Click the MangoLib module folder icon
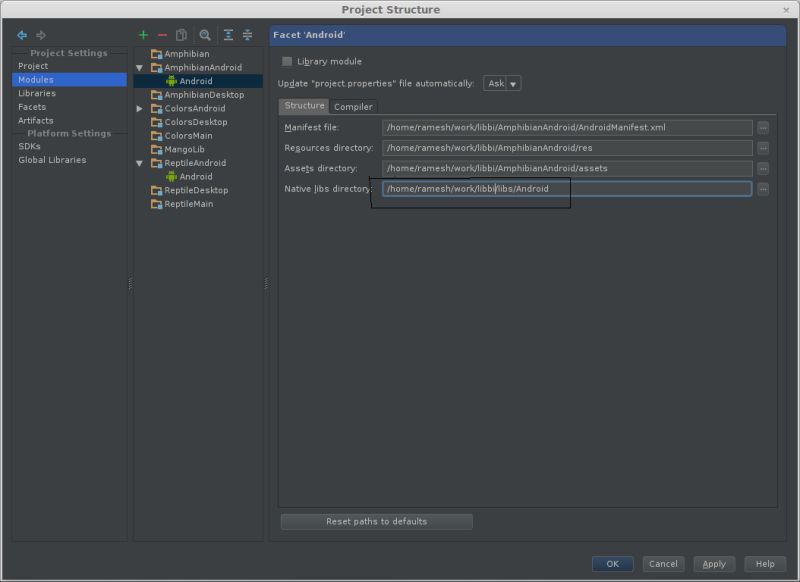The height and width of the screenshot is (582, 800). click(157, 149)
